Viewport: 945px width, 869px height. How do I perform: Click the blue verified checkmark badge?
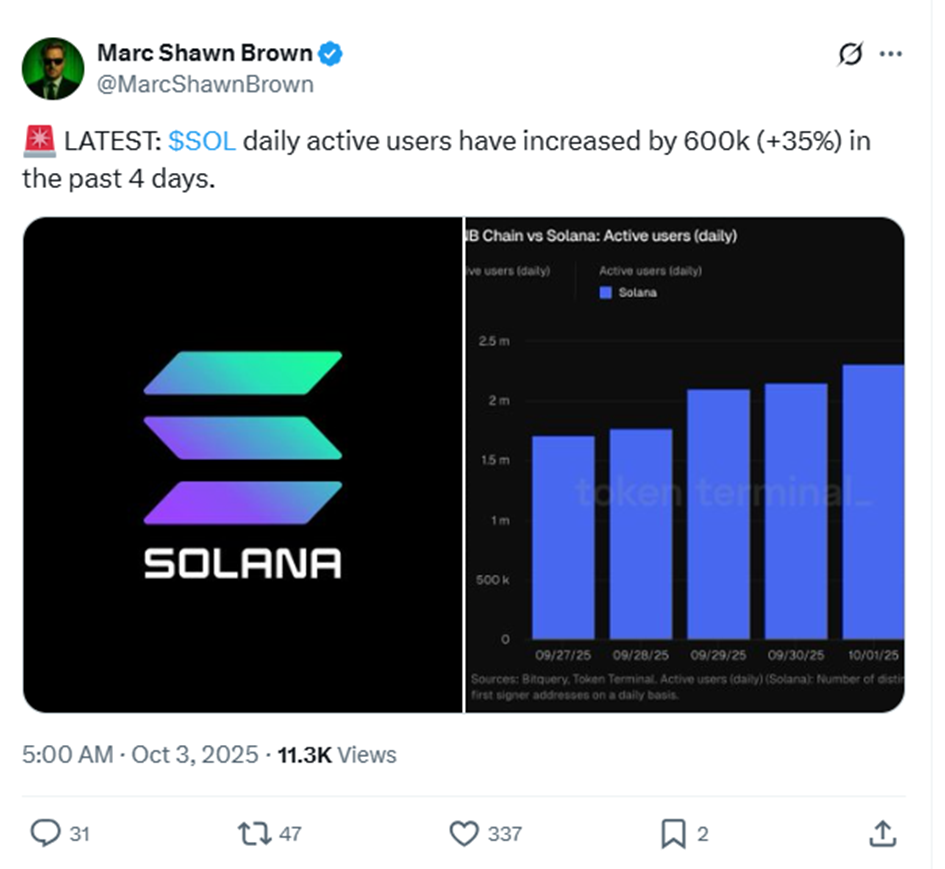tap(330, 54)
